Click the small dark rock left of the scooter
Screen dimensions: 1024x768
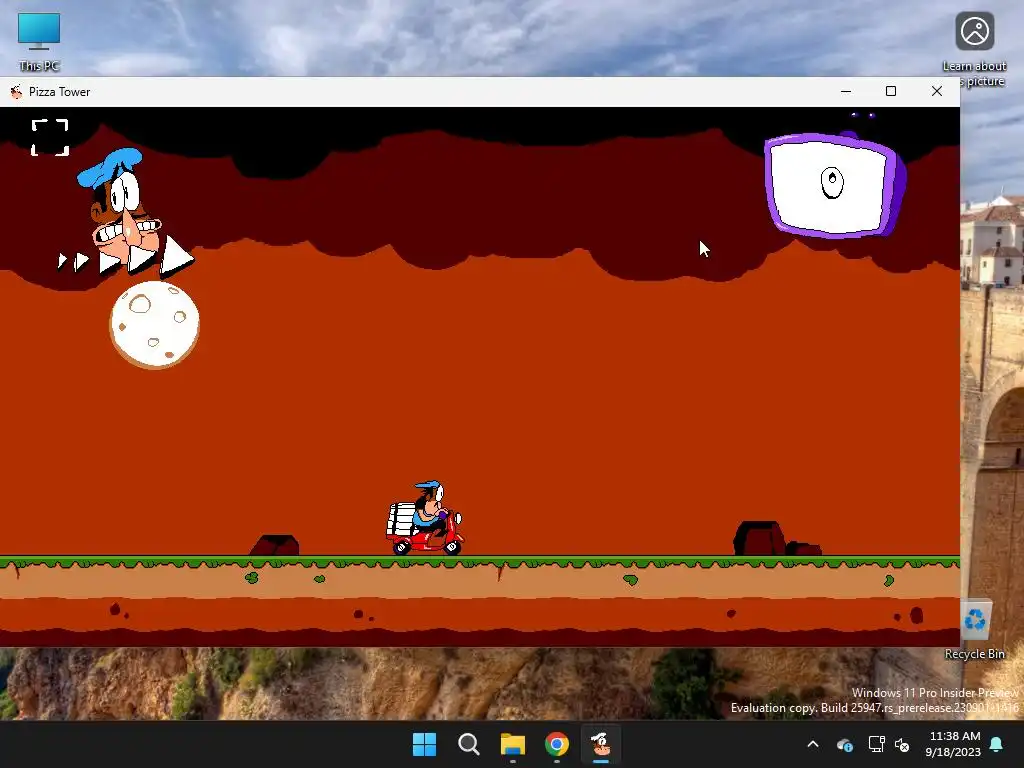pos(275,545)
